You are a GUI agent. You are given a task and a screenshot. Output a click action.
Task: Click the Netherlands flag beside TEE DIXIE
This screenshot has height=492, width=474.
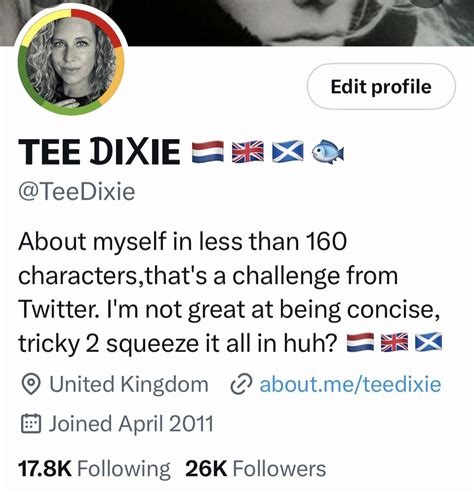(x=208, y=152)
